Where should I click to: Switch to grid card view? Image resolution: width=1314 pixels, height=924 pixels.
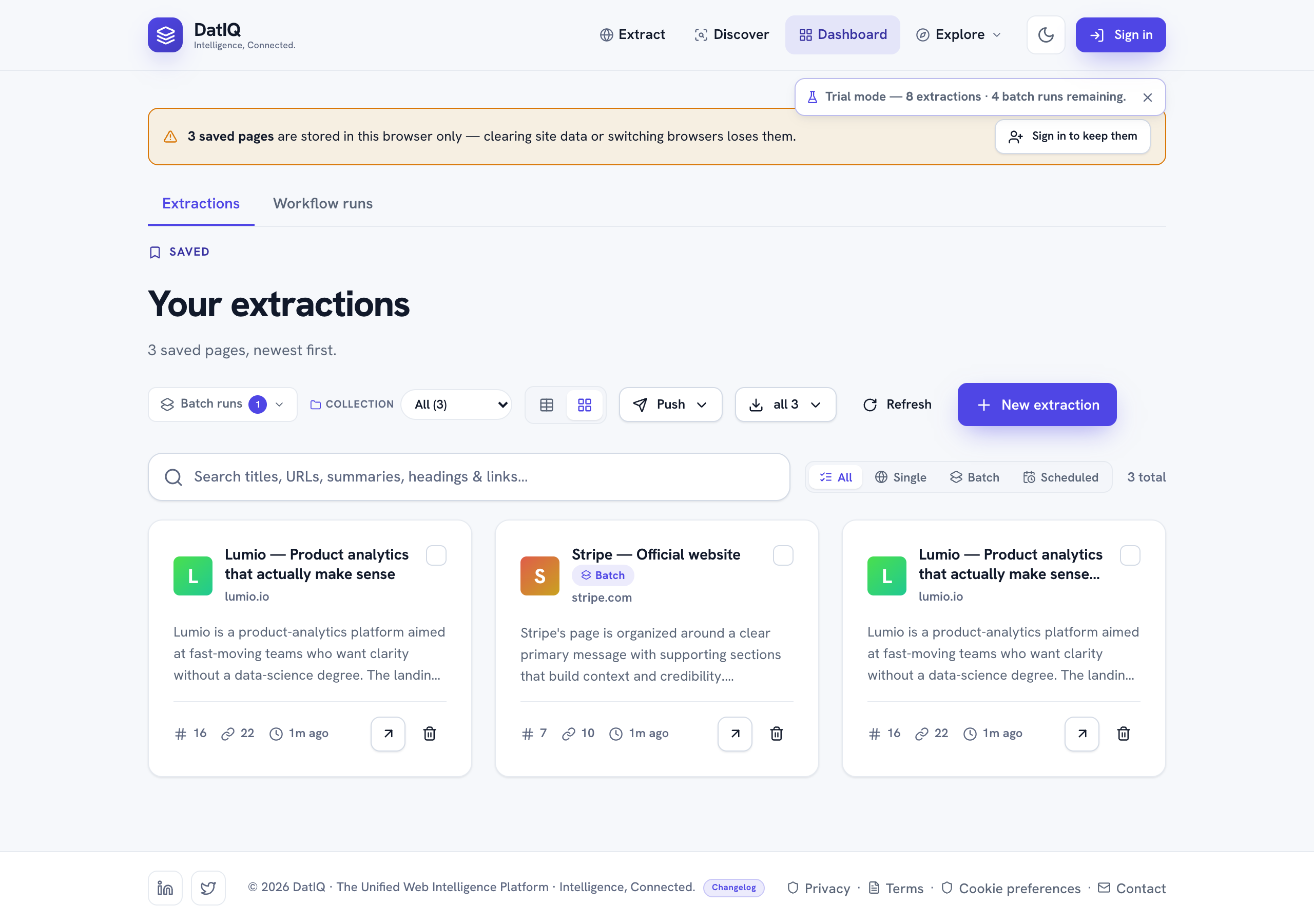584,405
